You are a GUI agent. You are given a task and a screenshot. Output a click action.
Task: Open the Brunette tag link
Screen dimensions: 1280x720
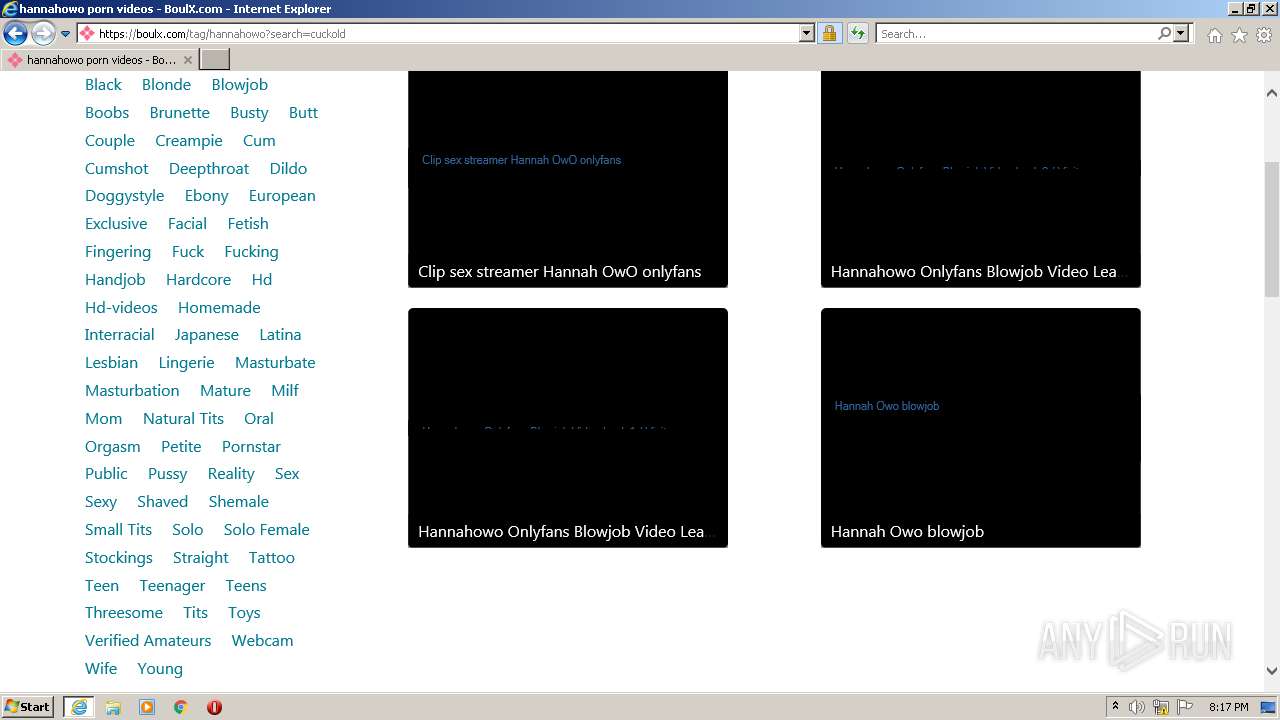[x=180, y=113]
